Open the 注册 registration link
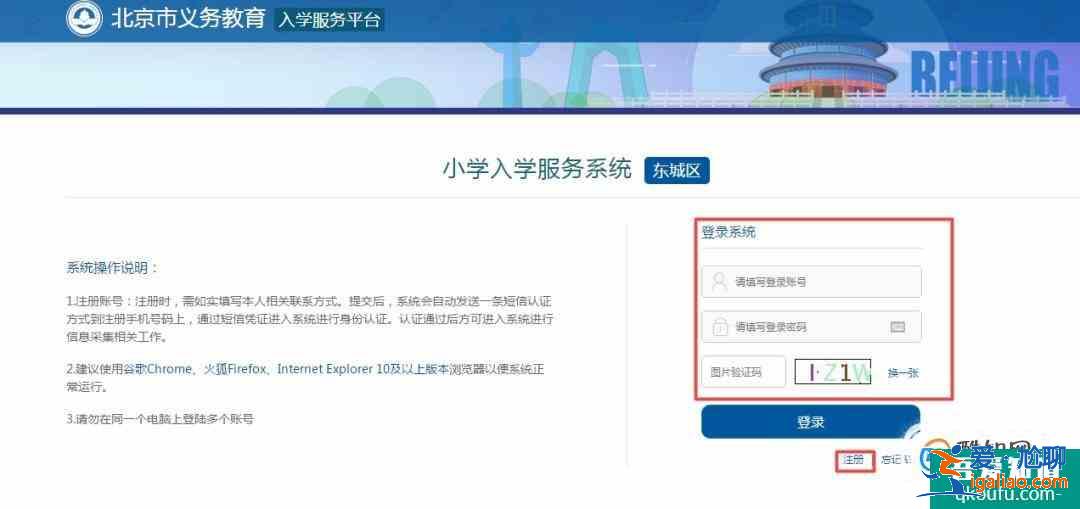This screenshot has height=509, width=1080. click(x=852, y=460)
